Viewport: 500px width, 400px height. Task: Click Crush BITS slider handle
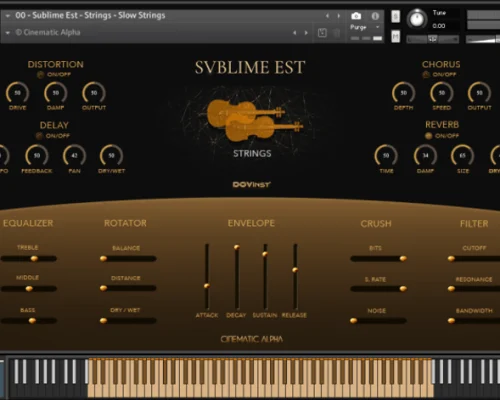pyautogui.click(x=403, y=258)
